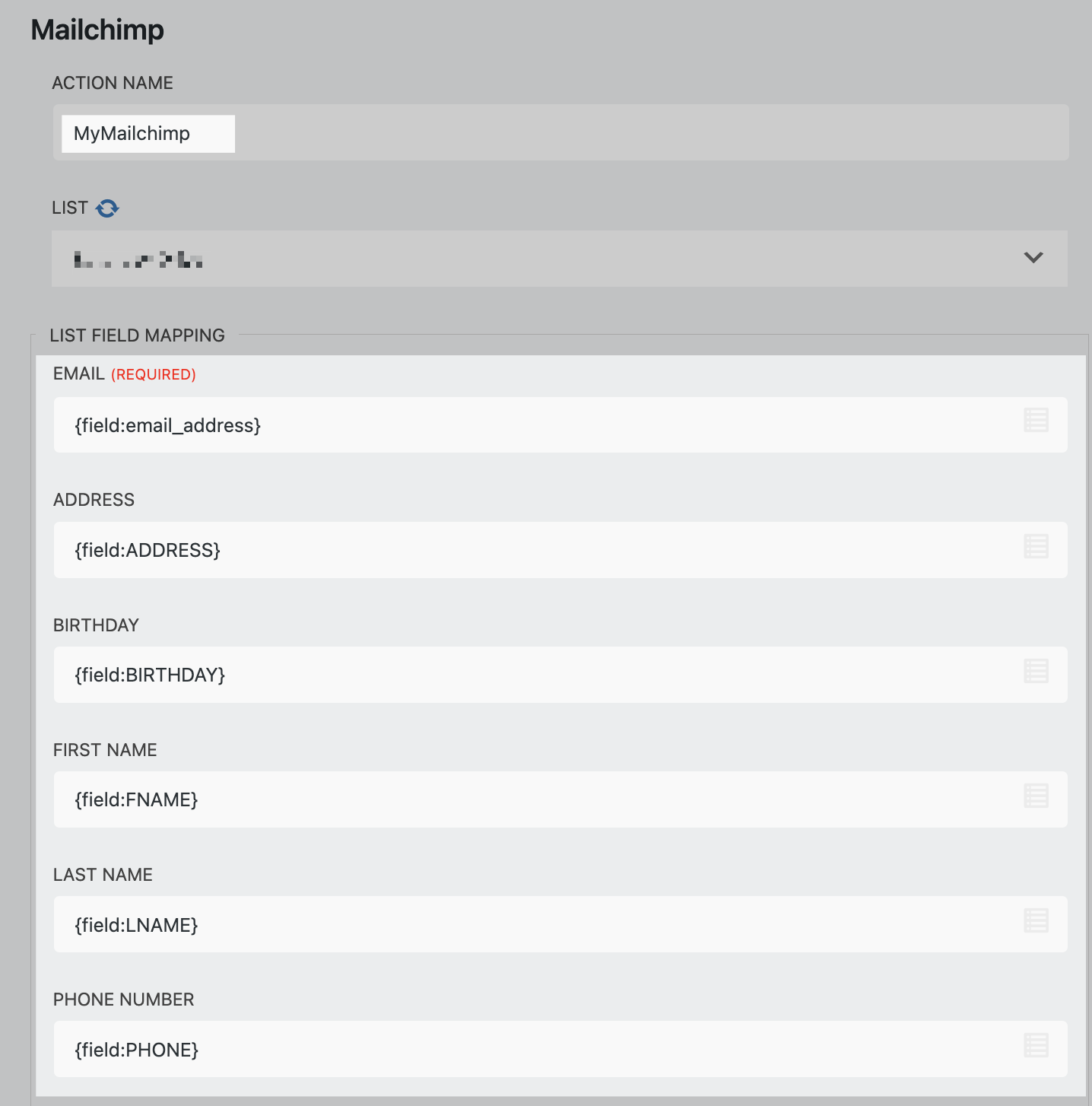Click the Mailchimp heading
This screenshot has width=1092, height=1106.
(97, 30)
